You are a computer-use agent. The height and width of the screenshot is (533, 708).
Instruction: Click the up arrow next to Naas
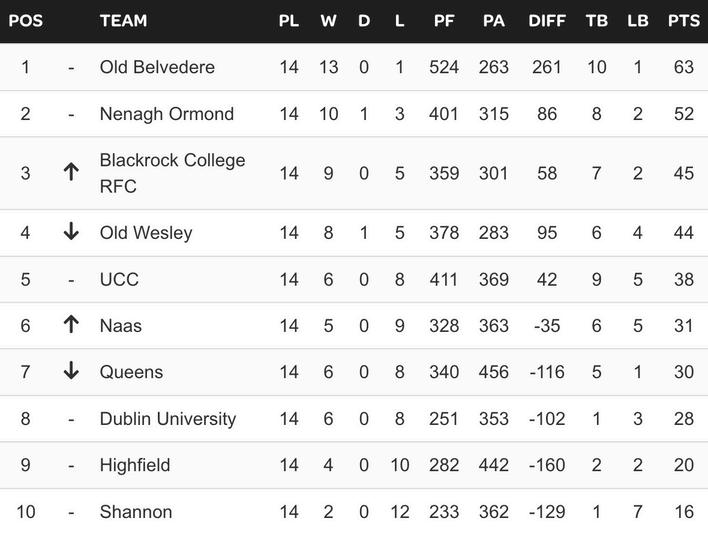click(x=71, y=325)
